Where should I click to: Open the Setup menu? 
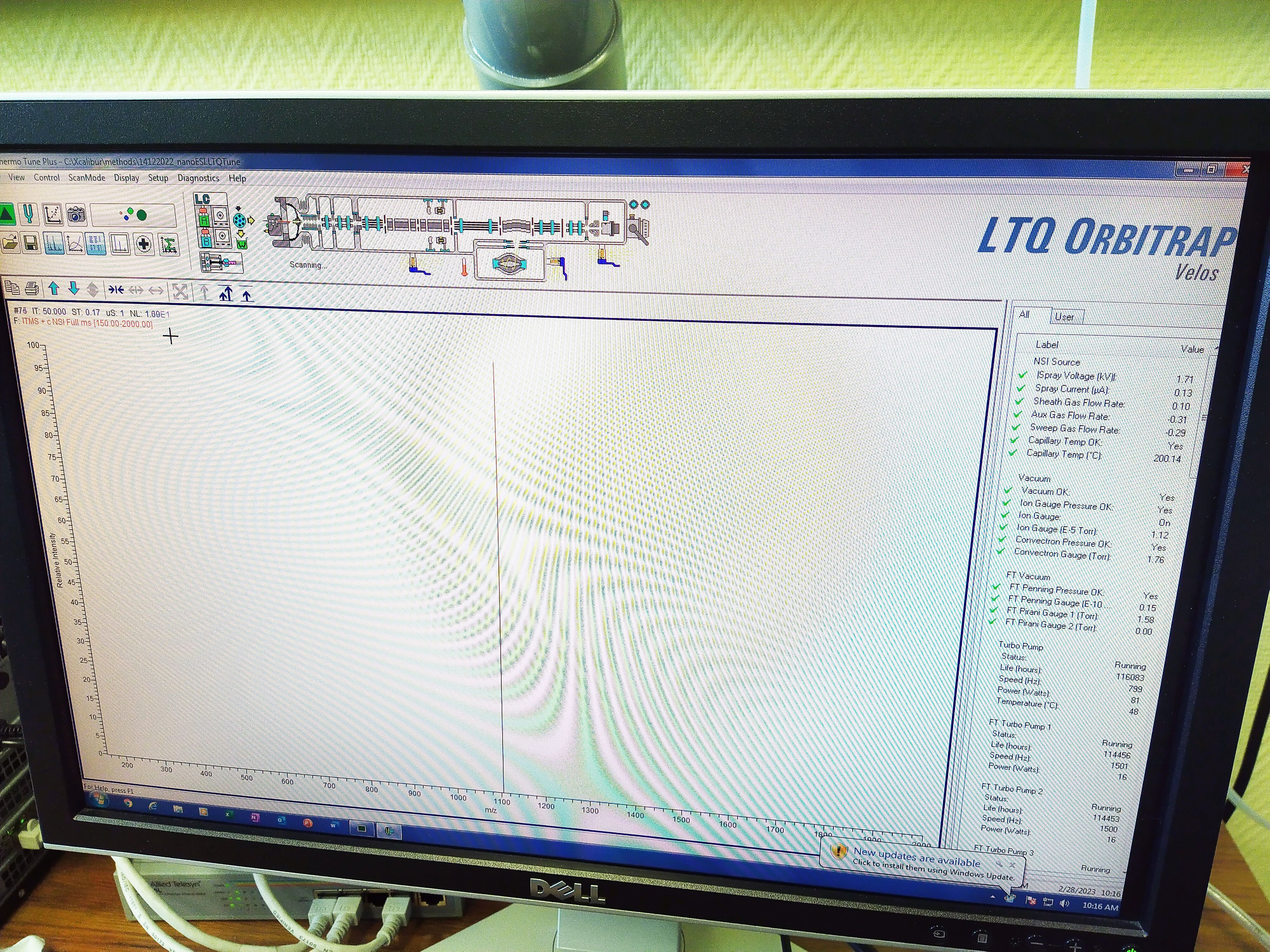point(158,178)
